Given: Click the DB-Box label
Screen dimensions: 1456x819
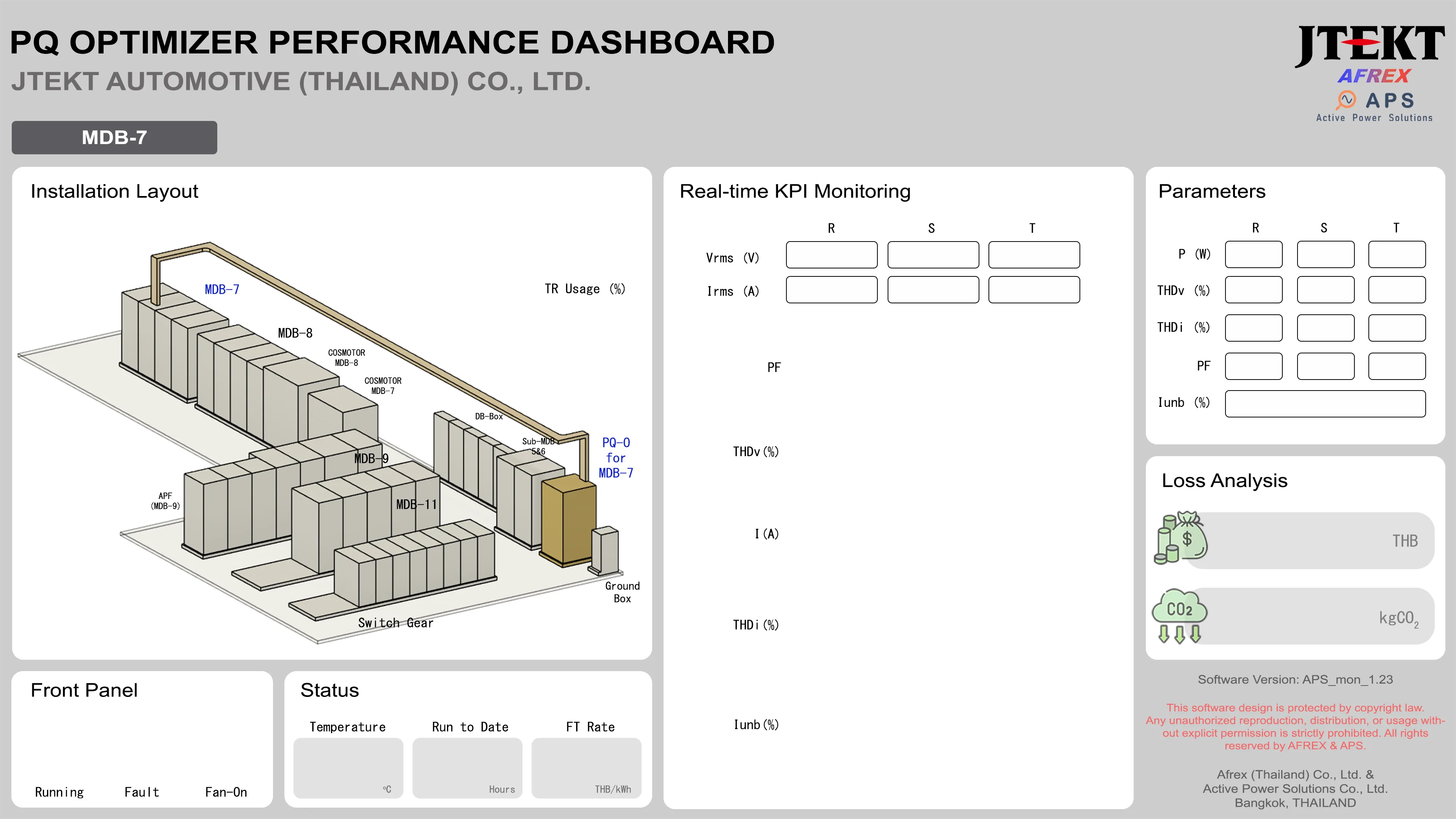Looking at the screenshot, I should [x=489, y=417].
